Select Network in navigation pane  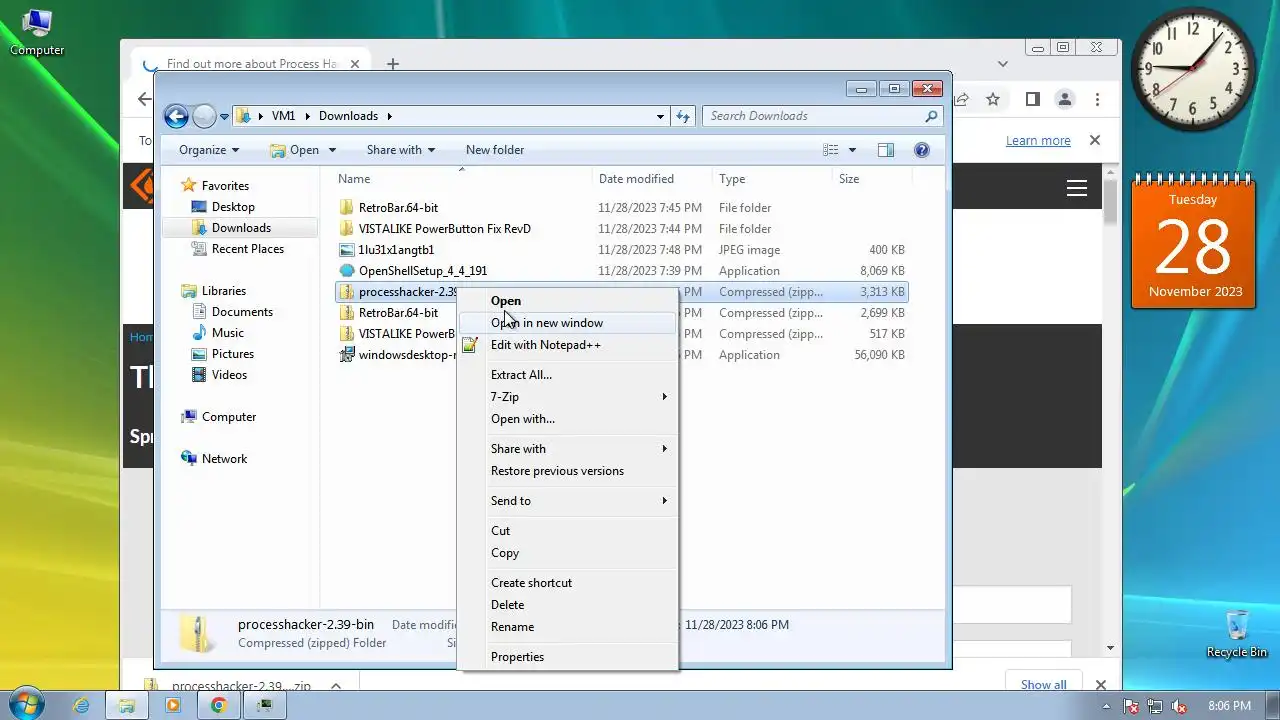coord(224,459)
